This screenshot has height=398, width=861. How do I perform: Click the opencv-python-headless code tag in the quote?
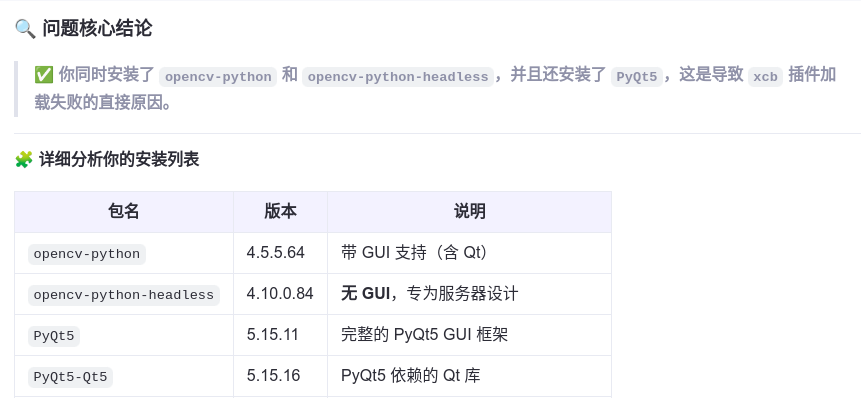(x=398, y=77)
